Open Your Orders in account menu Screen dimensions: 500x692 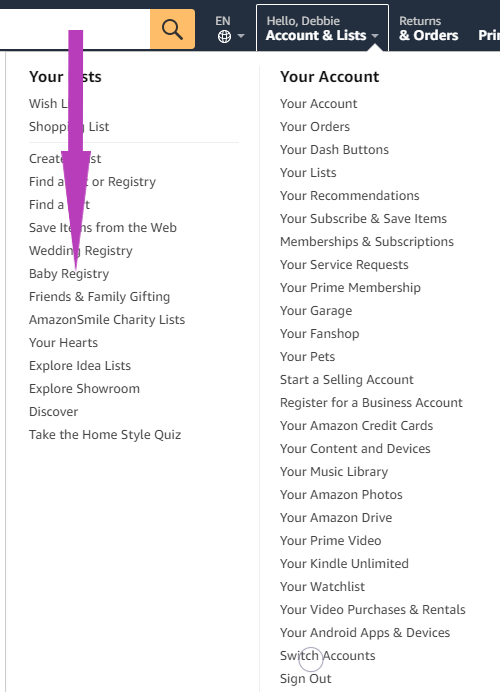click(x=315, y=127)
